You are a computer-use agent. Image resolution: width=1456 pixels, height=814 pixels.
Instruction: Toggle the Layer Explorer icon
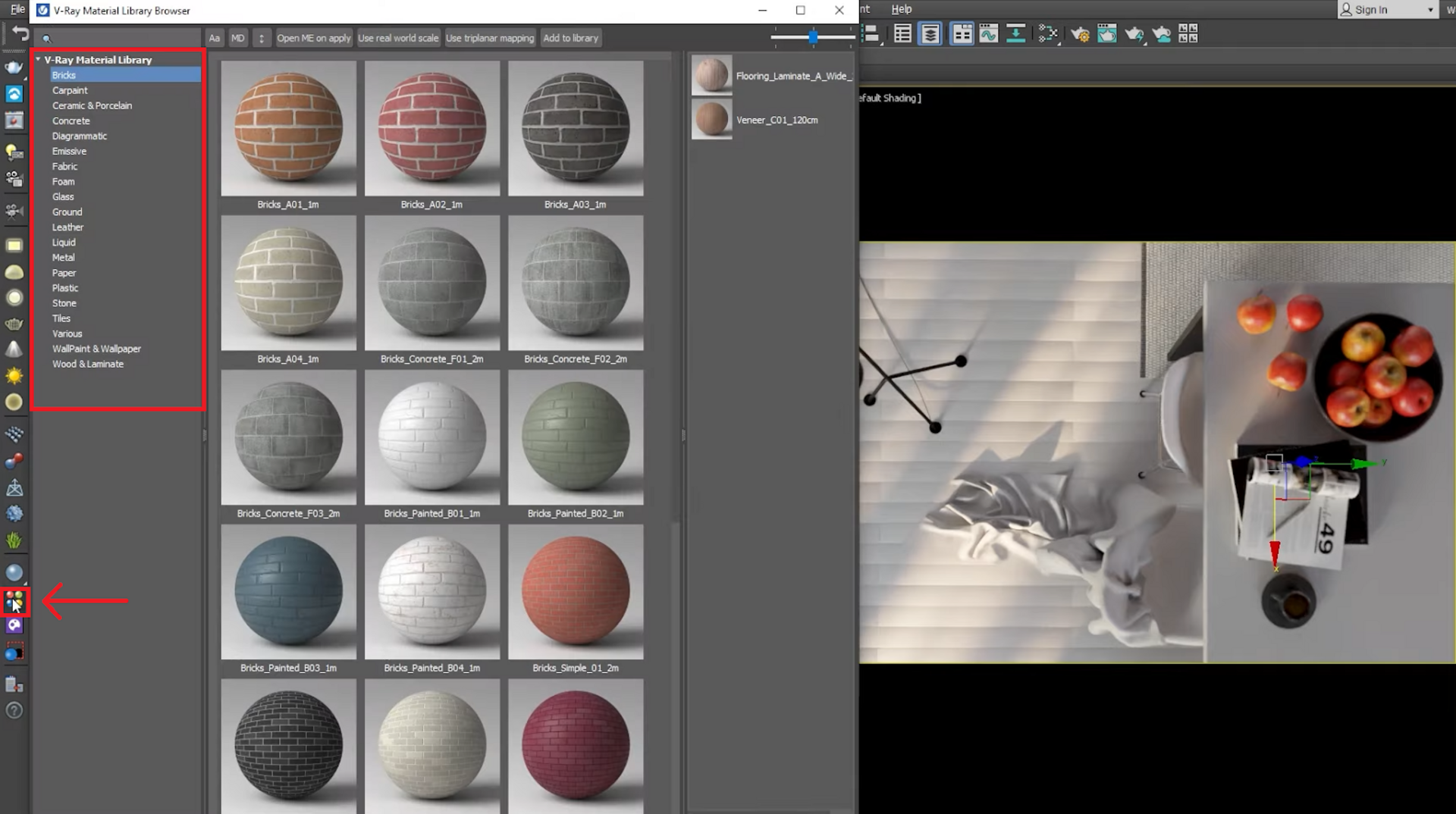click(930, 34)
